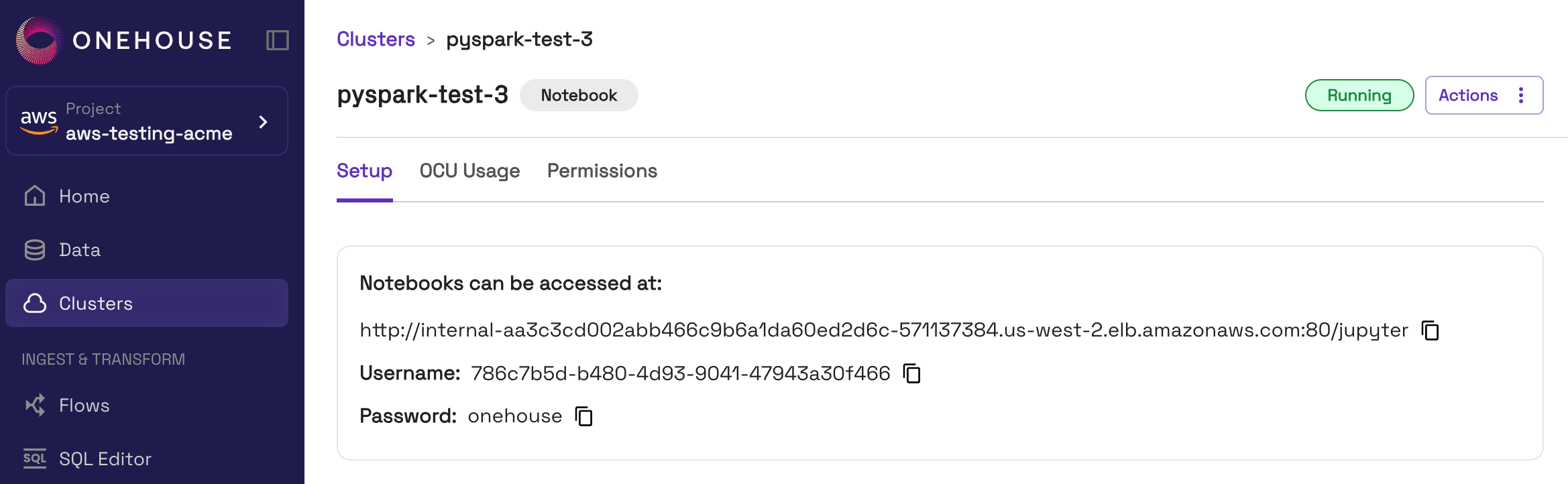The height and width of the screenshot is (484, 1568).
Task: Click the Running status badge
Action: (x=1359, y=95)
